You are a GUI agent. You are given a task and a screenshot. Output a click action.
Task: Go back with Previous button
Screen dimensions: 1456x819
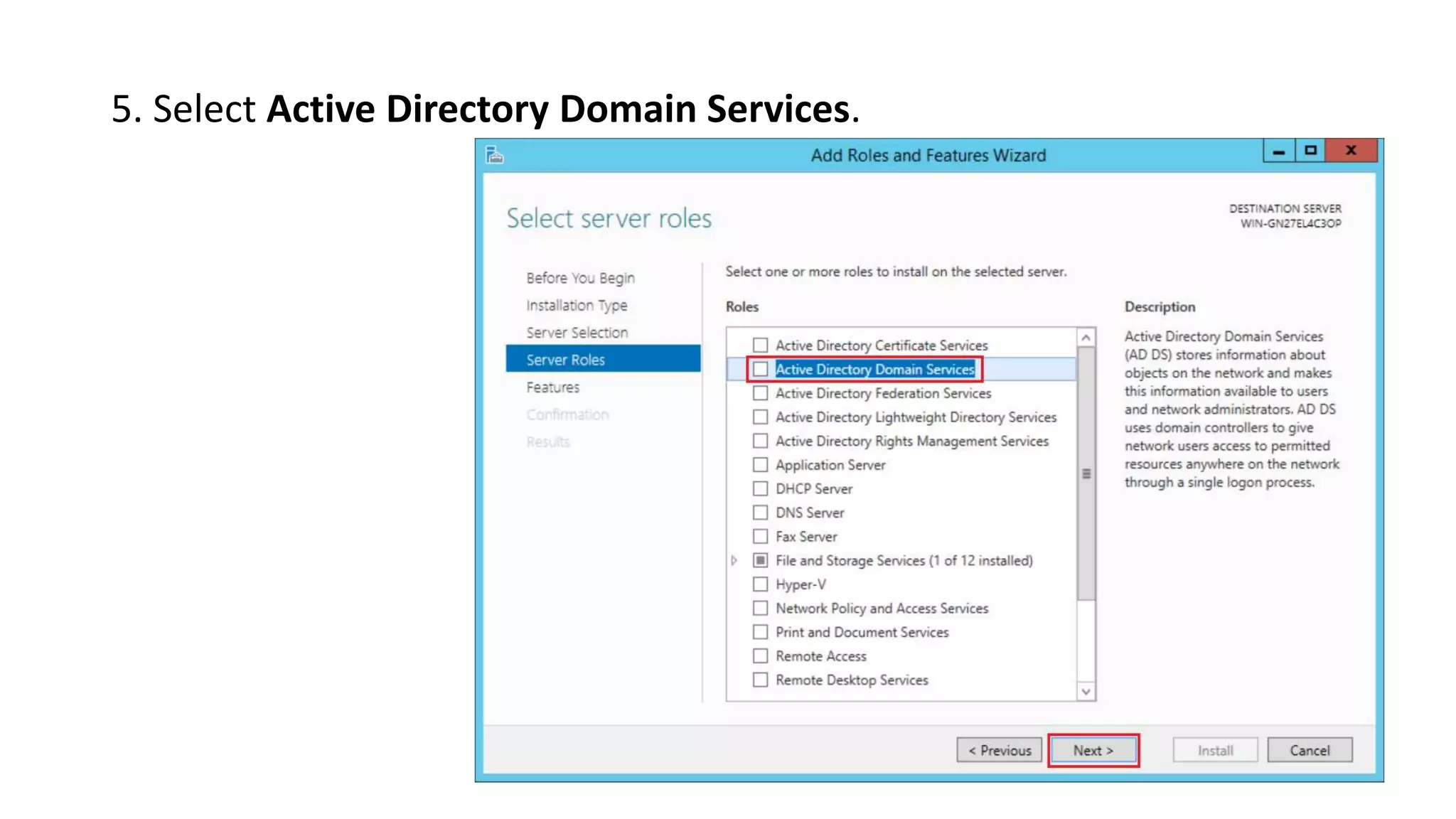point(999,750)
